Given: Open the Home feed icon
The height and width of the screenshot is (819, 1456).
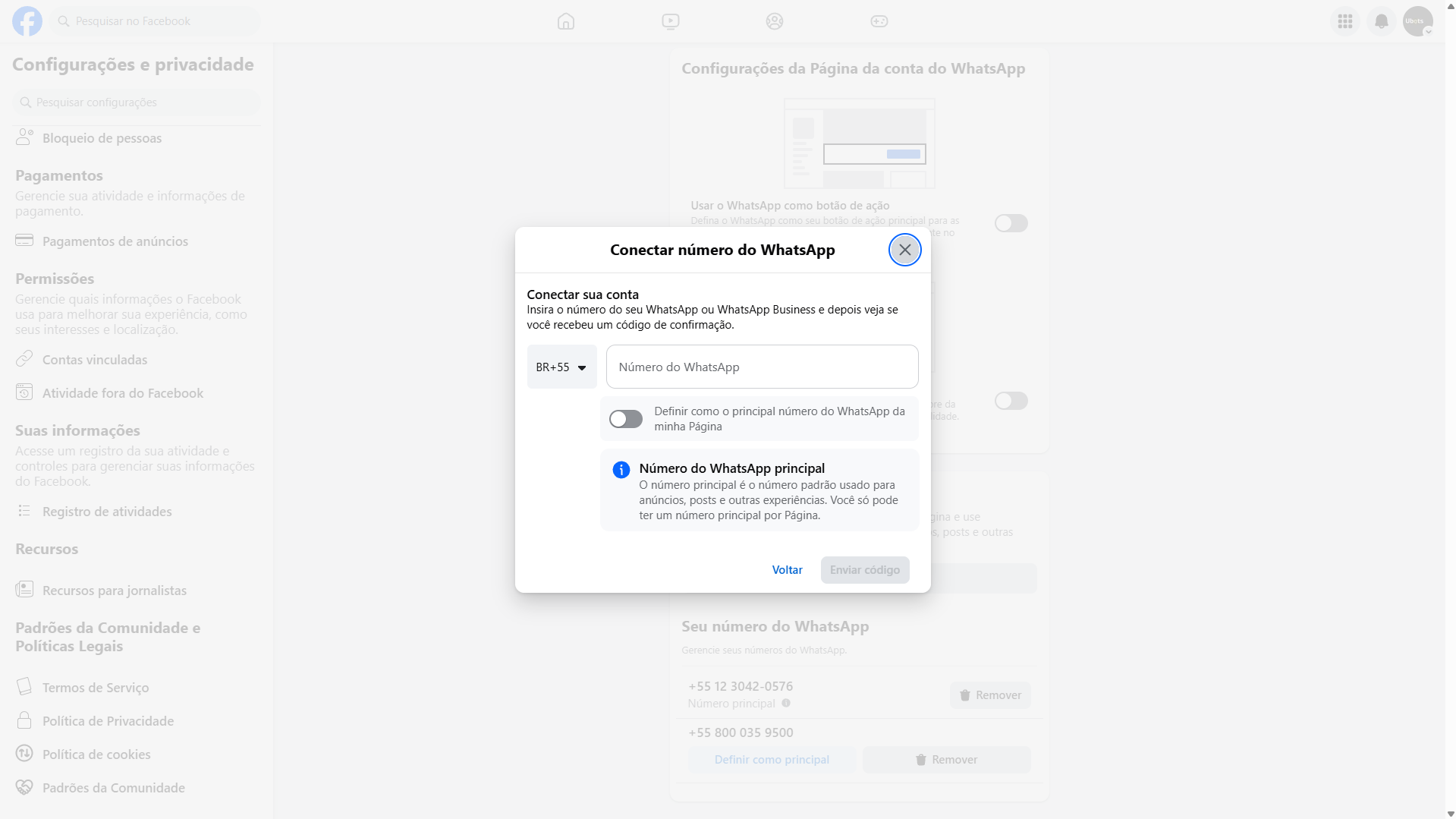Looking at the screenshot, I should [566, 21].
